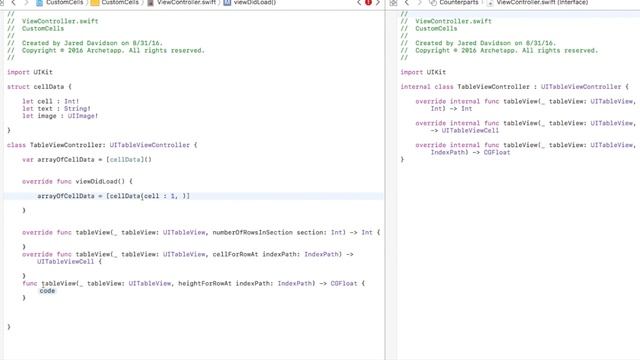Click the red error indicator icon
Viewport: 640px width, 360px height.
[x=368, y=2]
